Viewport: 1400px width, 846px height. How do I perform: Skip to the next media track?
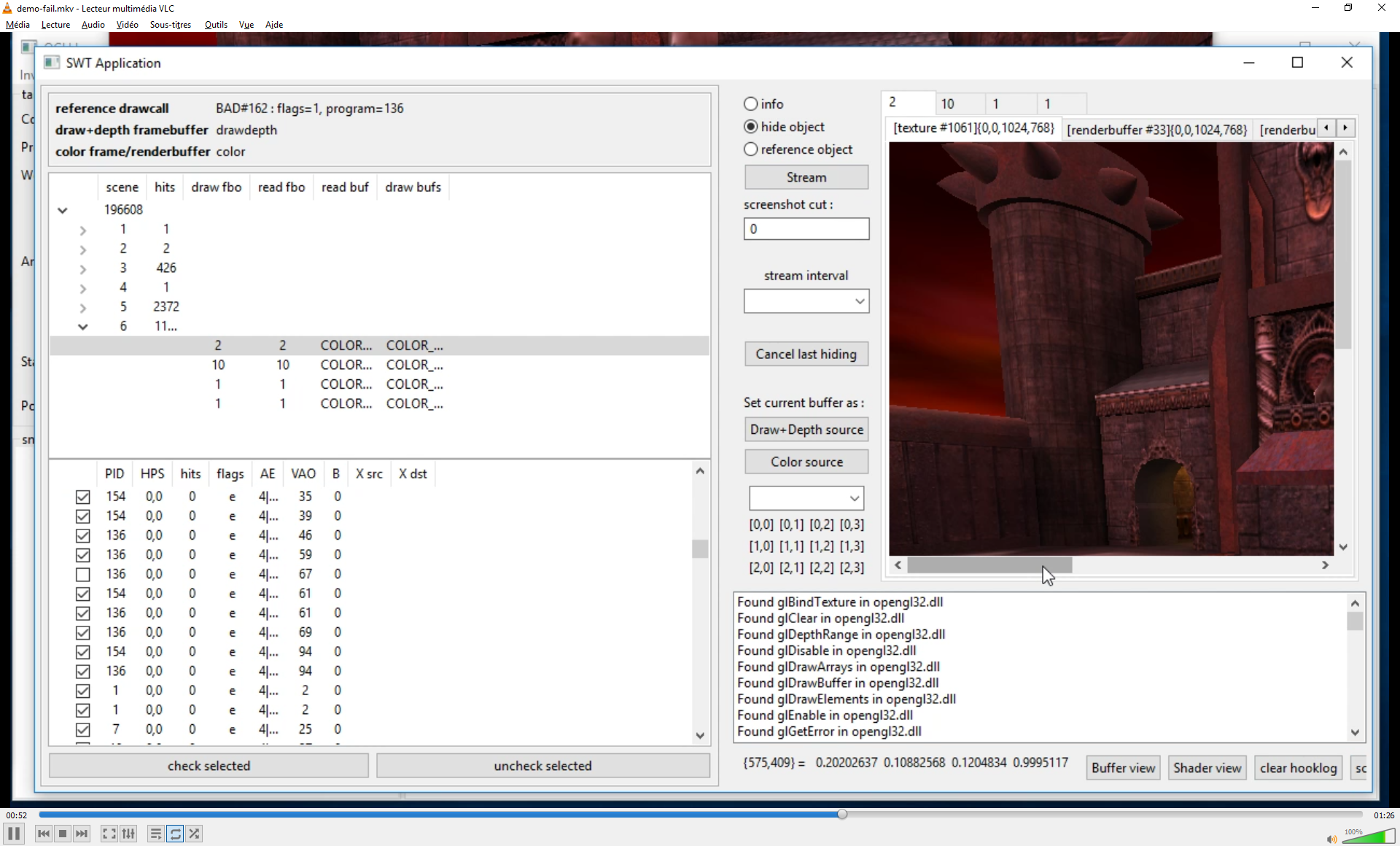(82, 834)
